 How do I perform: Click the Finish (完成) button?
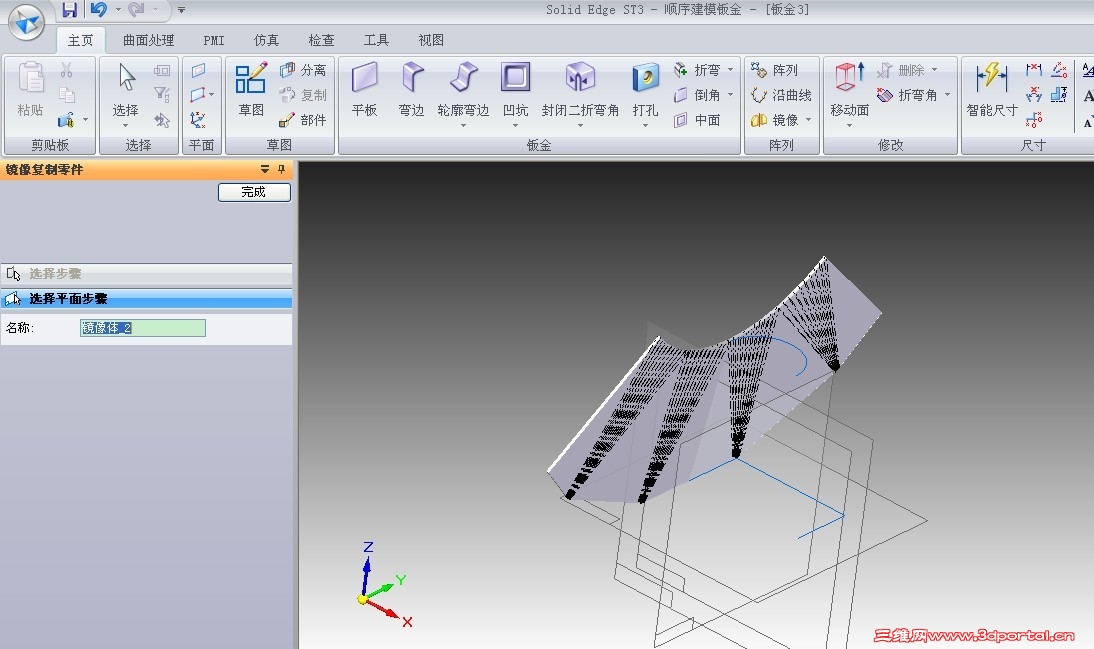click(254, 192)
